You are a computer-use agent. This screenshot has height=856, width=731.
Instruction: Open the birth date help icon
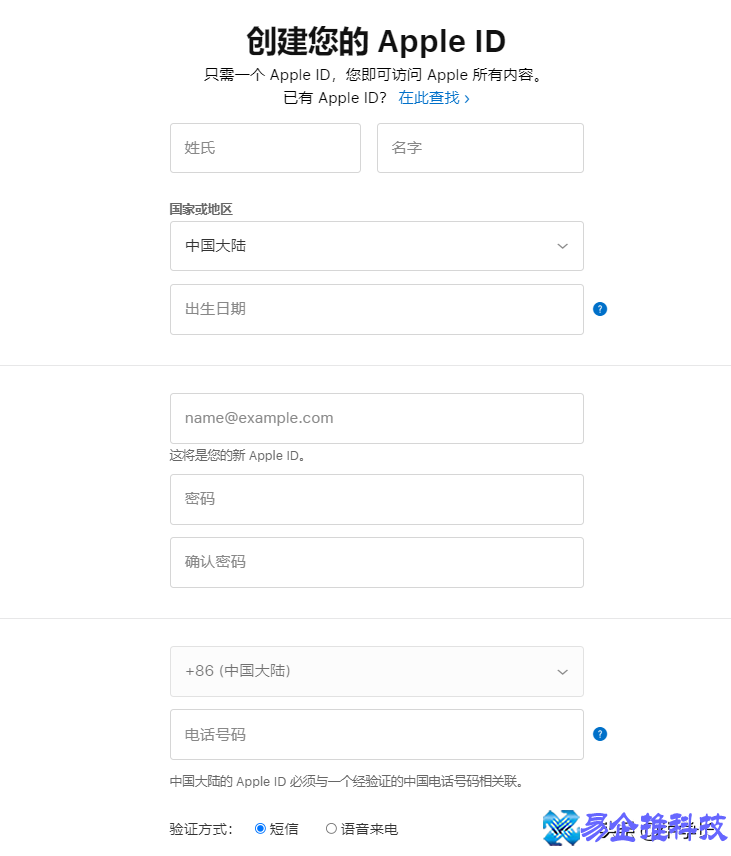[x=599, y=309]
